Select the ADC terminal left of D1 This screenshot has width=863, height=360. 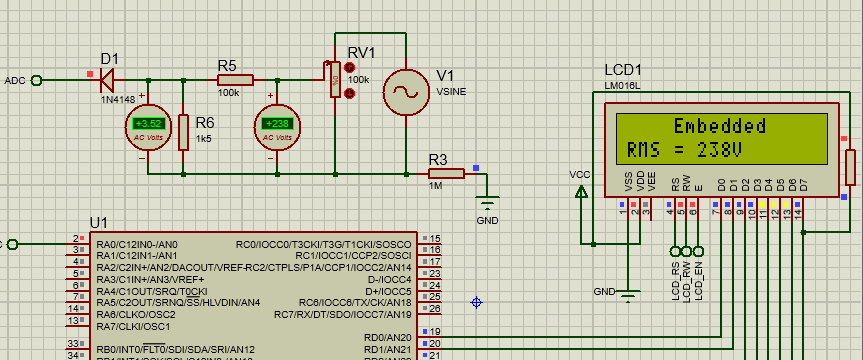tap(37, 80)
